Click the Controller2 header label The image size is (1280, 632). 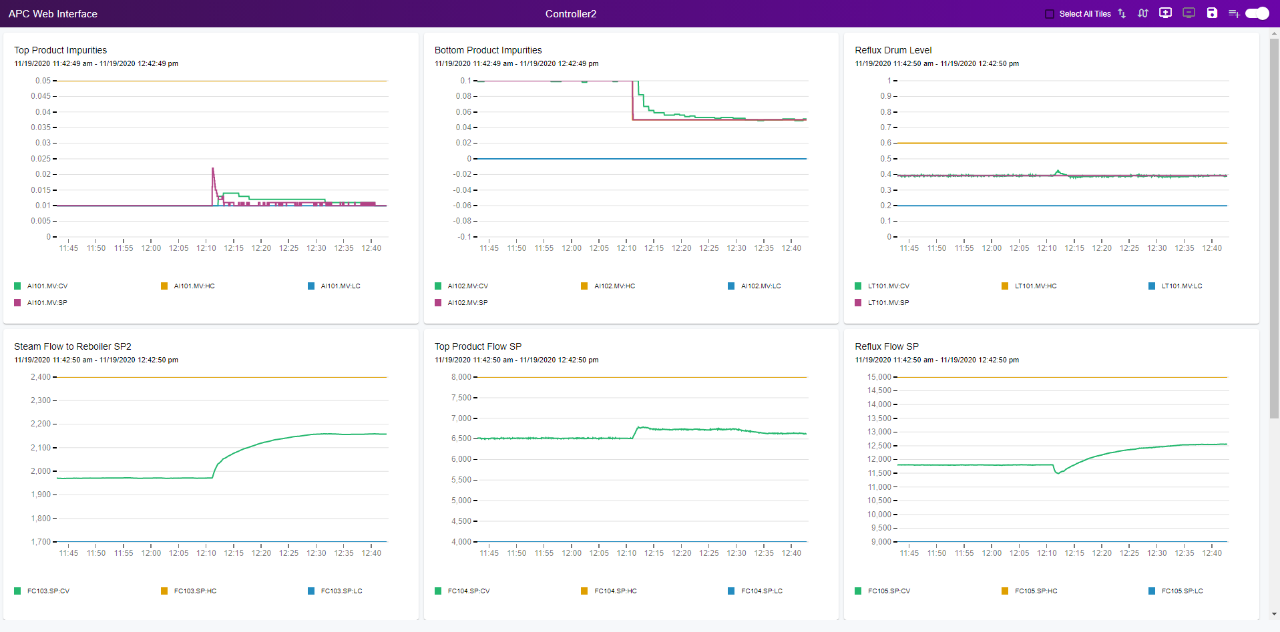(x=571, y=14)
